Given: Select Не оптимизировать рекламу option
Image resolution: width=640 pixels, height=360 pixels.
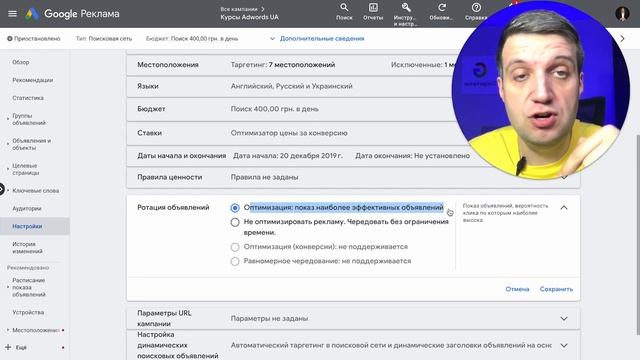Looking at the screenshot, I should click(235, 222).
